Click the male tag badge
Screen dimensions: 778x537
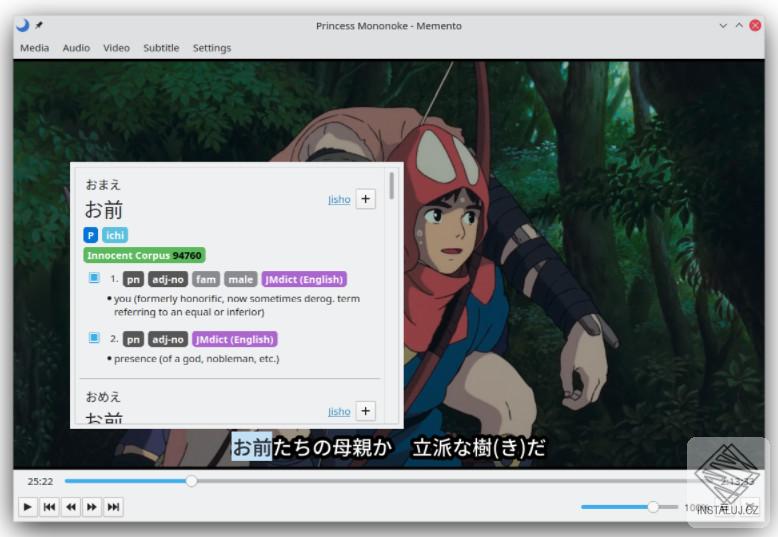tap(241, 279)
